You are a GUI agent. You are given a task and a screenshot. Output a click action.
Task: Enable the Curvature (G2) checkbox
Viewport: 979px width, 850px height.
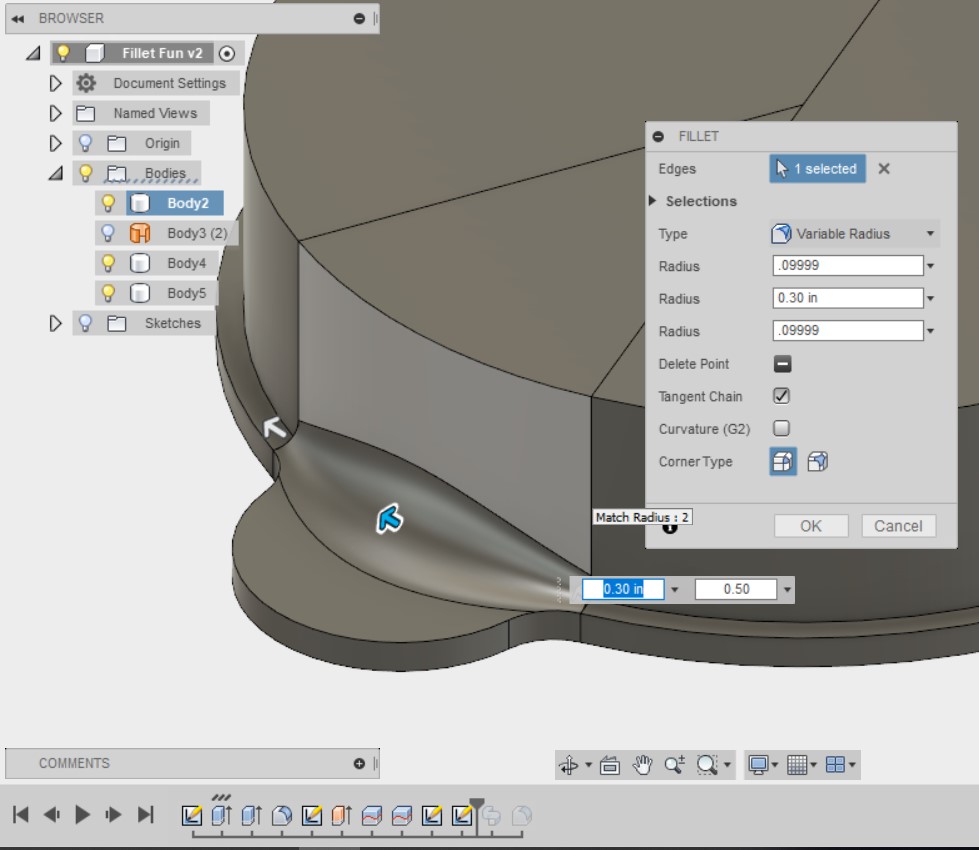(782, 428)
